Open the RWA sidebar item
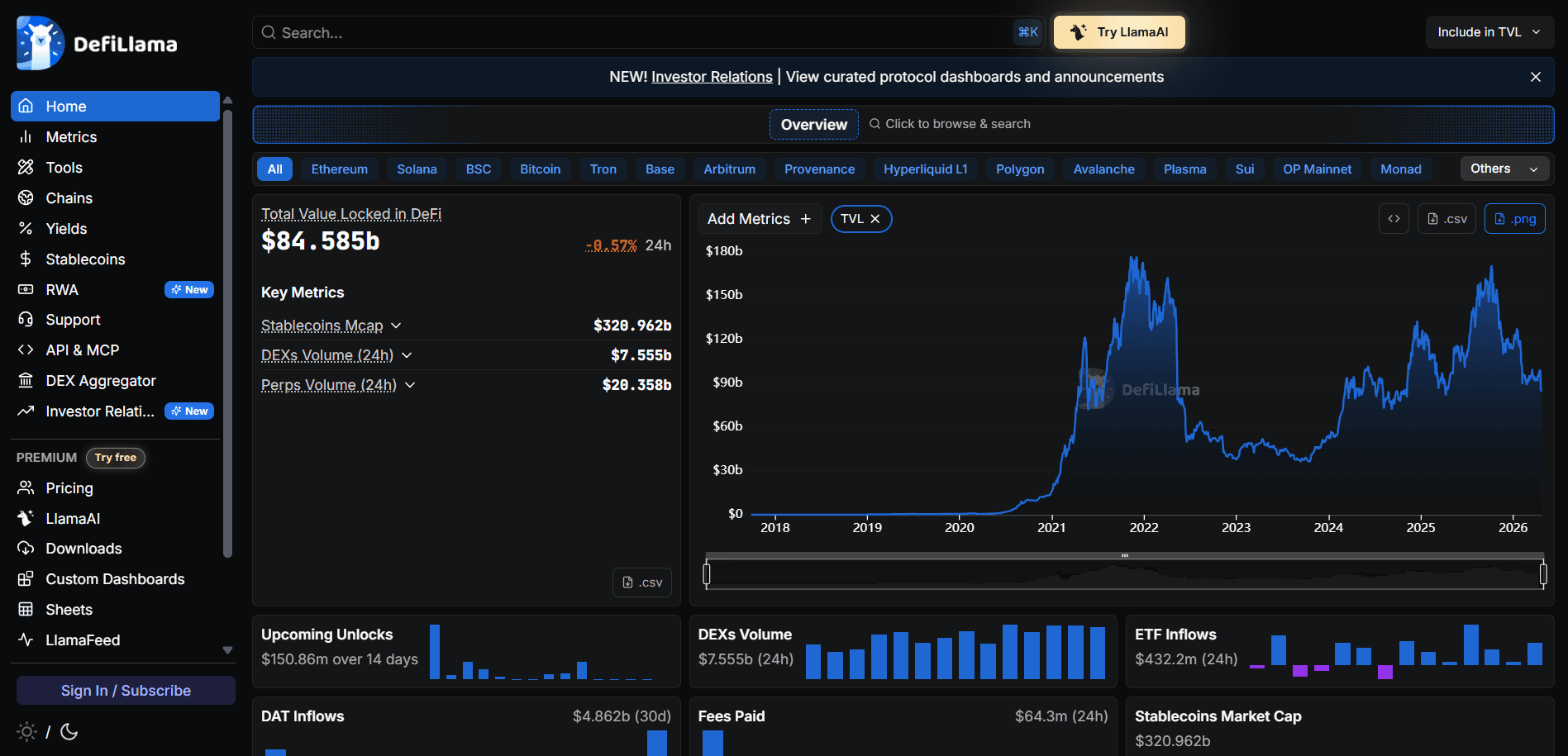The height and width of the screenshot is (756, 1568). (115, 290)
